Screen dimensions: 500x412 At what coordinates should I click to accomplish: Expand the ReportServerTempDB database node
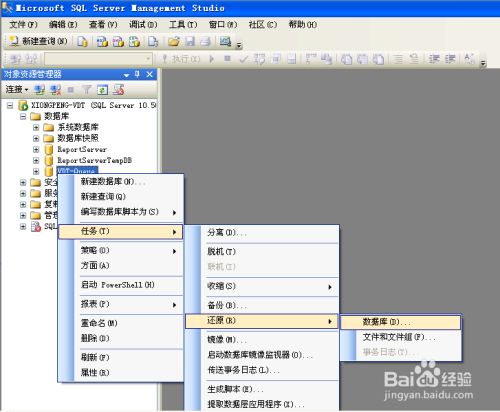tap(36, 161)
